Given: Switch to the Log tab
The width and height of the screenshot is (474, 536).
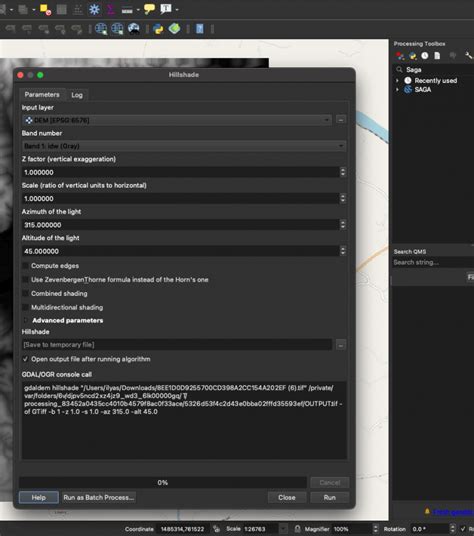Looking at the screenshot, I should 77,95.
